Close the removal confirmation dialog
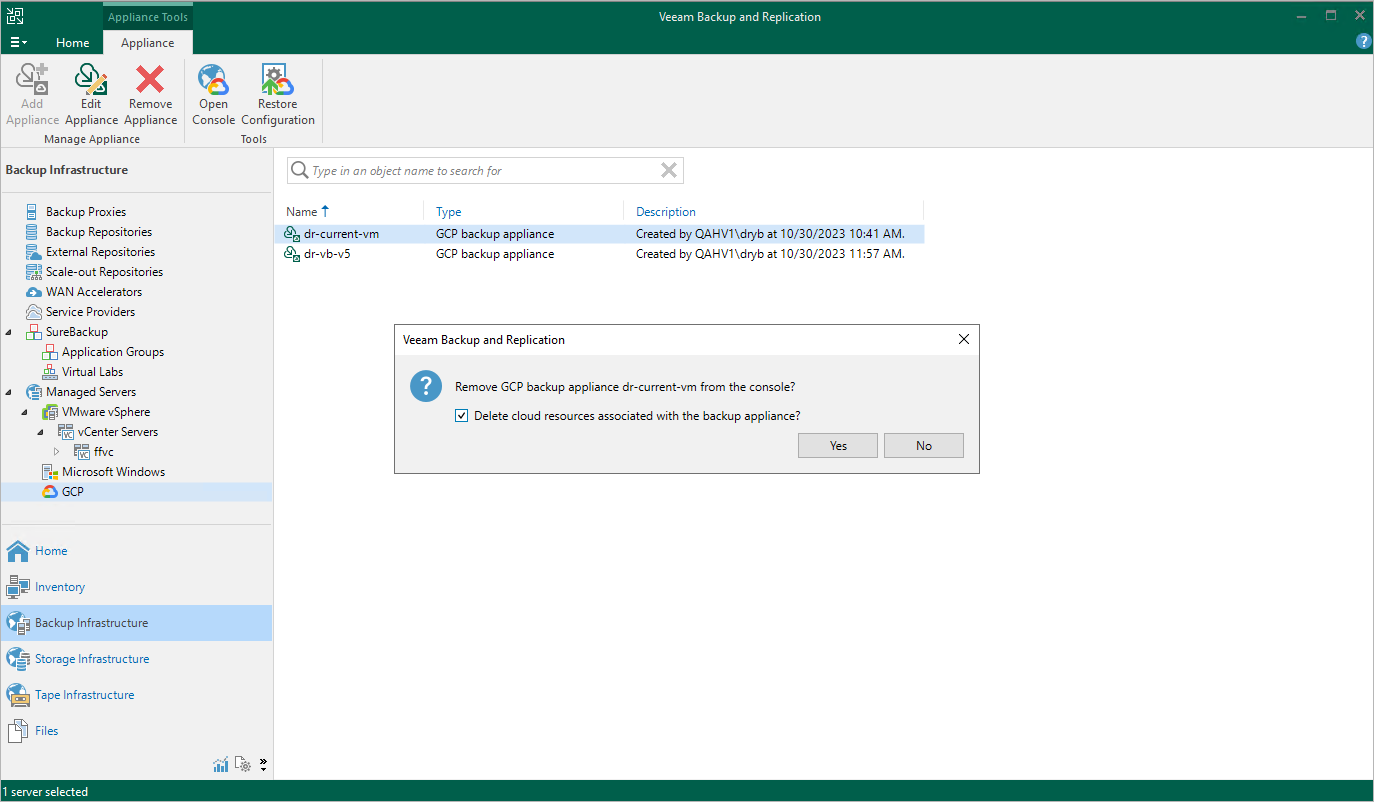Screen dimensions: 1374x802 pos(964,340)
